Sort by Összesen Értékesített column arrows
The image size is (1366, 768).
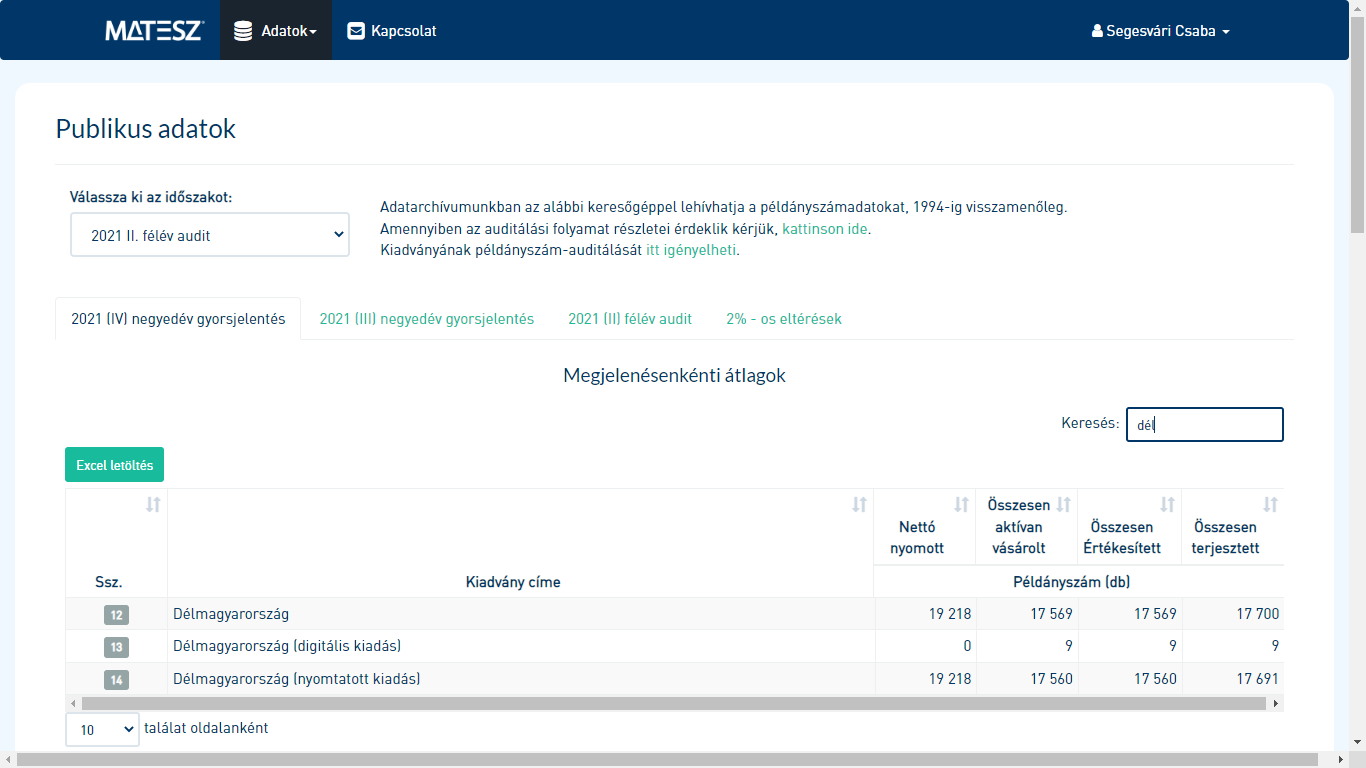click(1167, 505)
